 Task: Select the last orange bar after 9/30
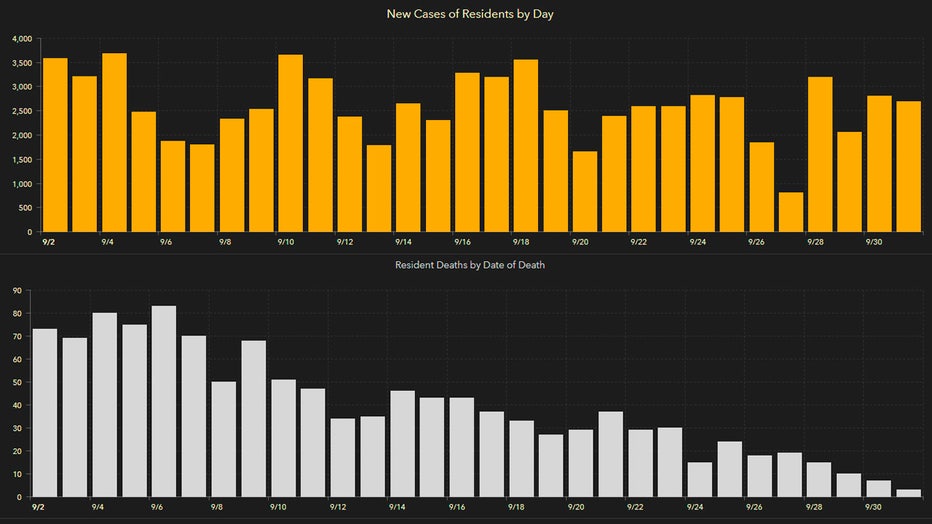click(908, 167)
